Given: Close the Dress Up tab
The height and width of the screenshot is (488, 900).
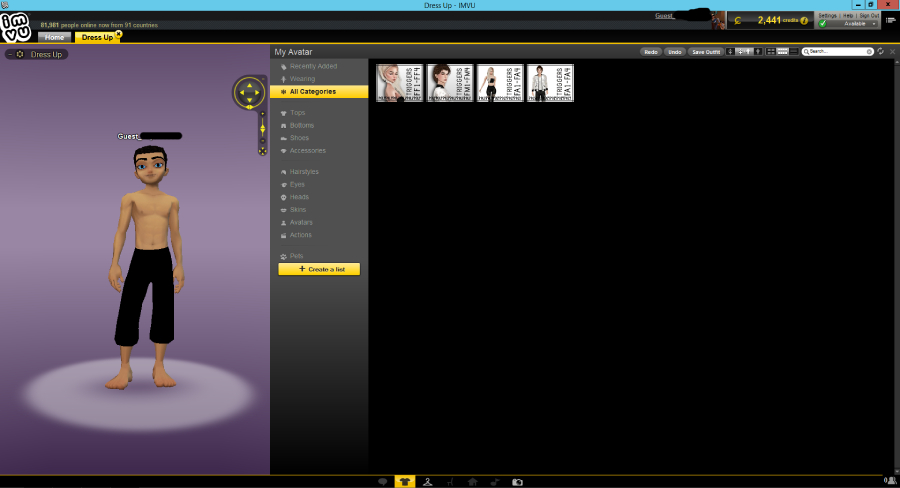Looking at the screenshot, I should [x=119, y=34].
